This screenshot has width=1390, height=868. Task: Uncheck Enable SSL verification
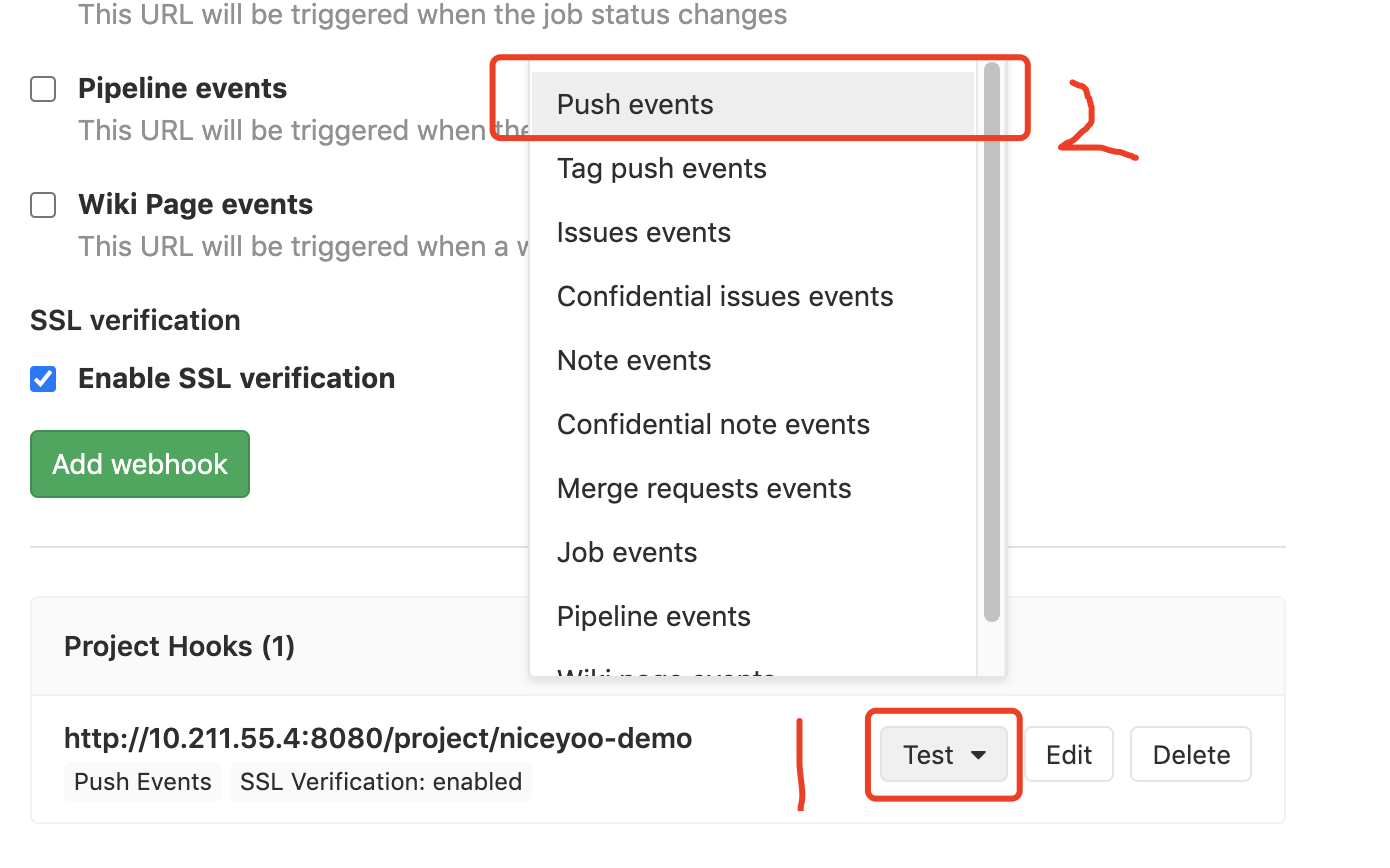[x=43, y=379]
